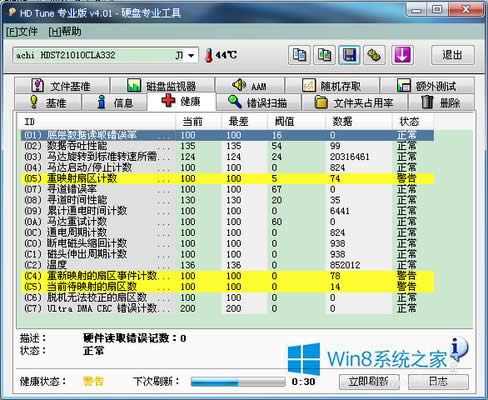Click the orange 警告 health status text
Image resolution: width=488 pixels, height=400 pixels.
[94, 381]
